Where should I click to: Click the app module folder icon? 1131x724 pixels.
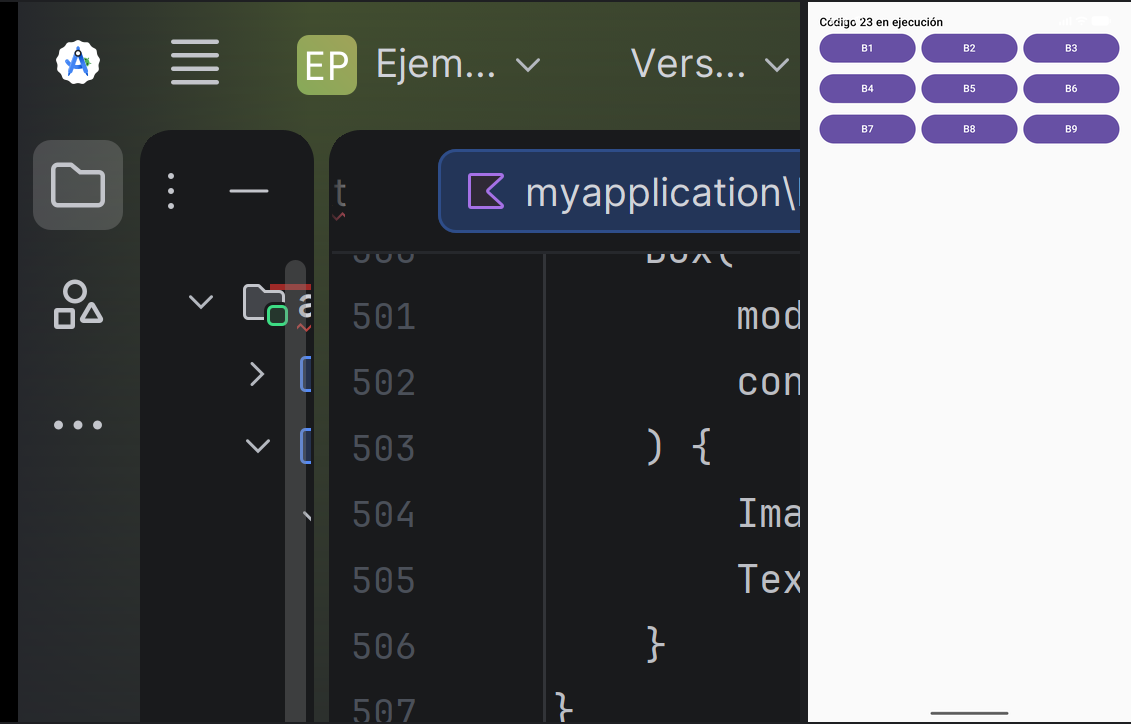[x=265, y=304]
